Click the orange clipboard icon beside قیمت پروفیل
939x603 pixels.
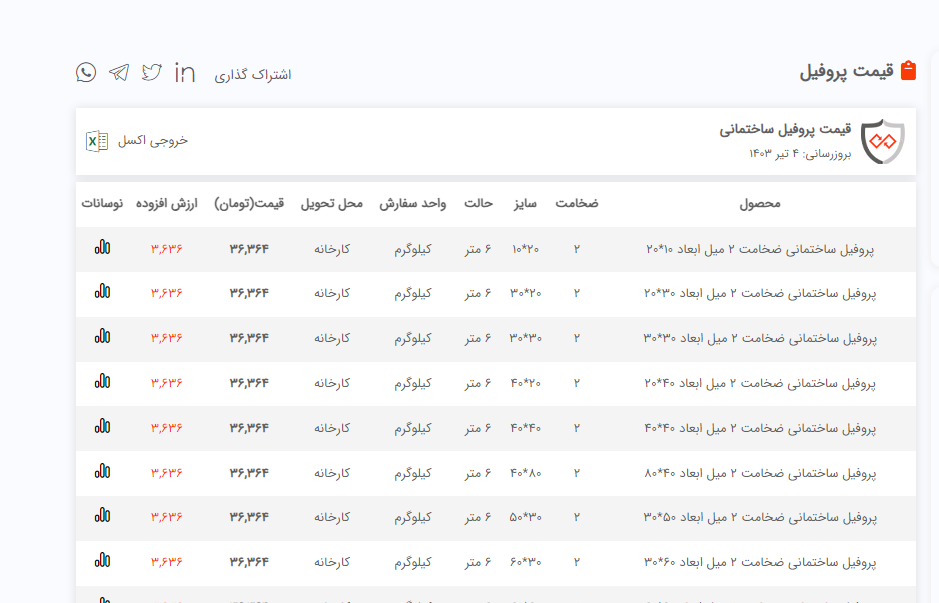[908, 71]
